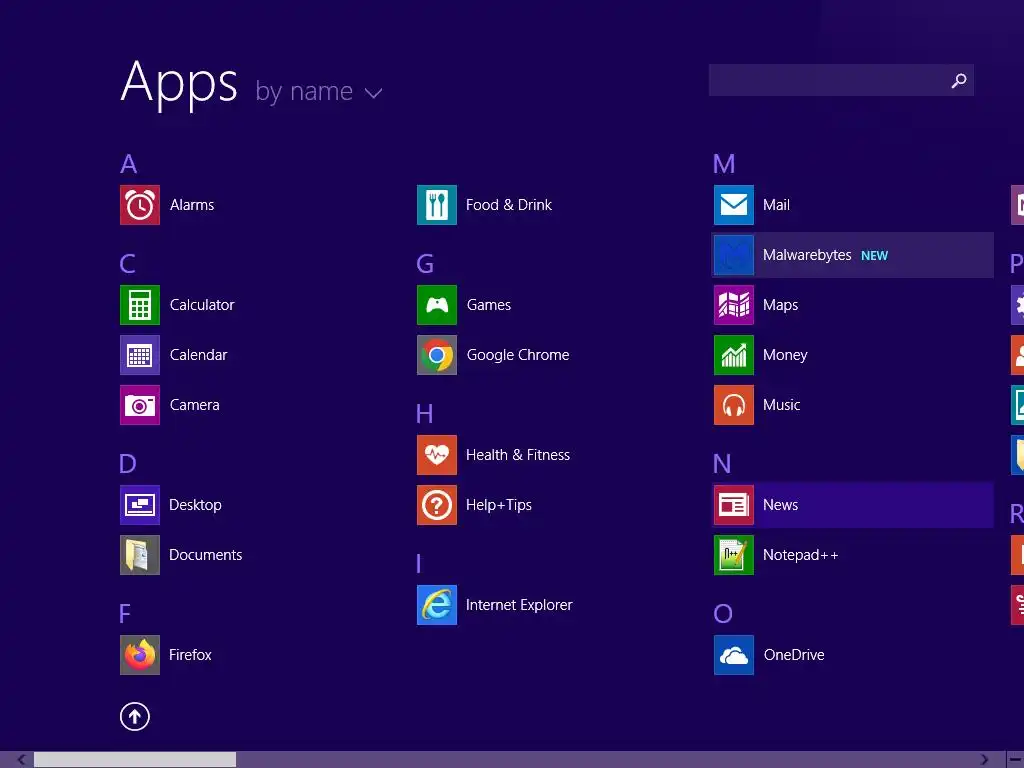Open the Malwarebytes app icon

pyautogui.click(x=734, y=255)
